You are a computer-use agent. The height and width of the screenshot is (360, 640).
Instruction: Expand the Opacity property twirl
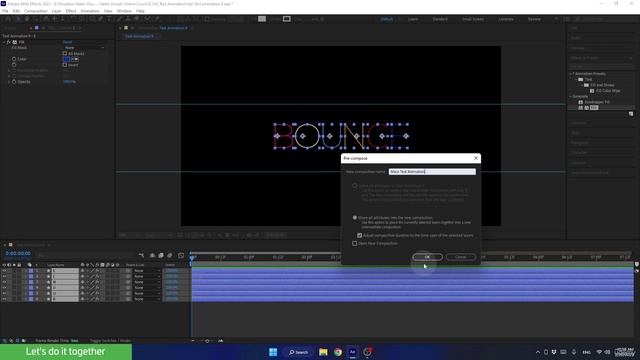(x=9, y=82)
